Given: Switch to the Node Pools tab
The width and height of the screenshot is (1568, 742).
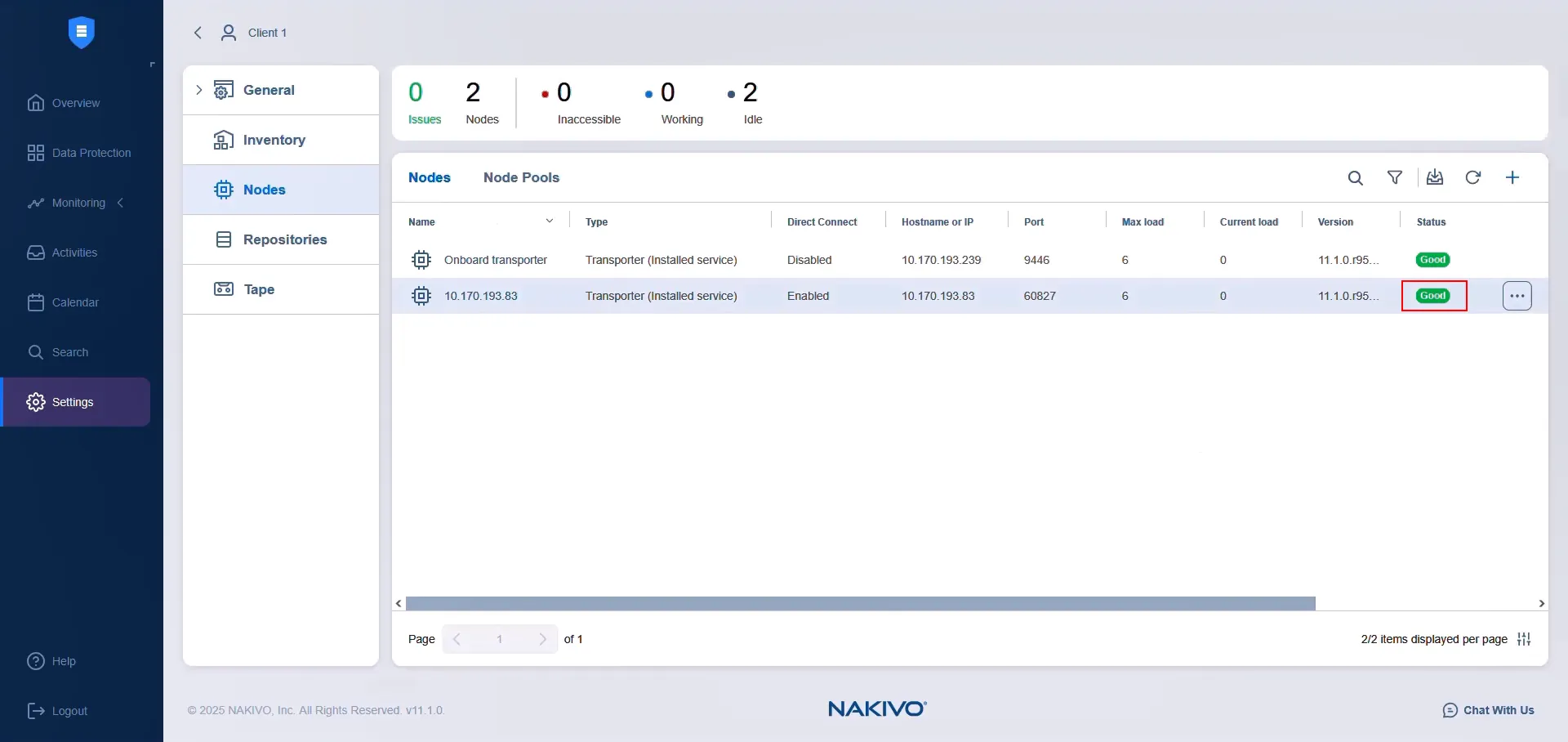Looking at the screenshot, I should [521, 177].
